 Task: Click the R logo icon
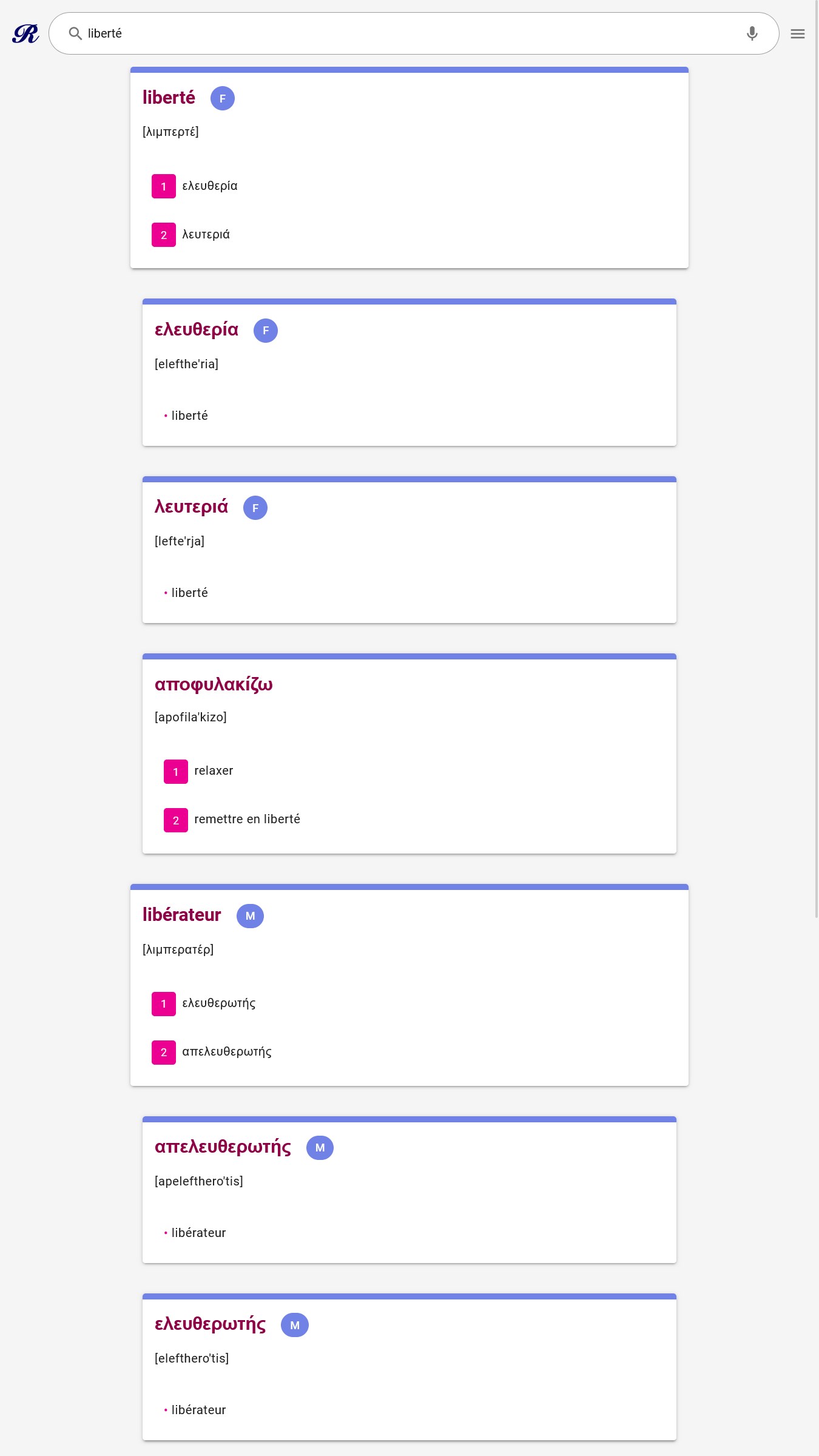point(25,33)
